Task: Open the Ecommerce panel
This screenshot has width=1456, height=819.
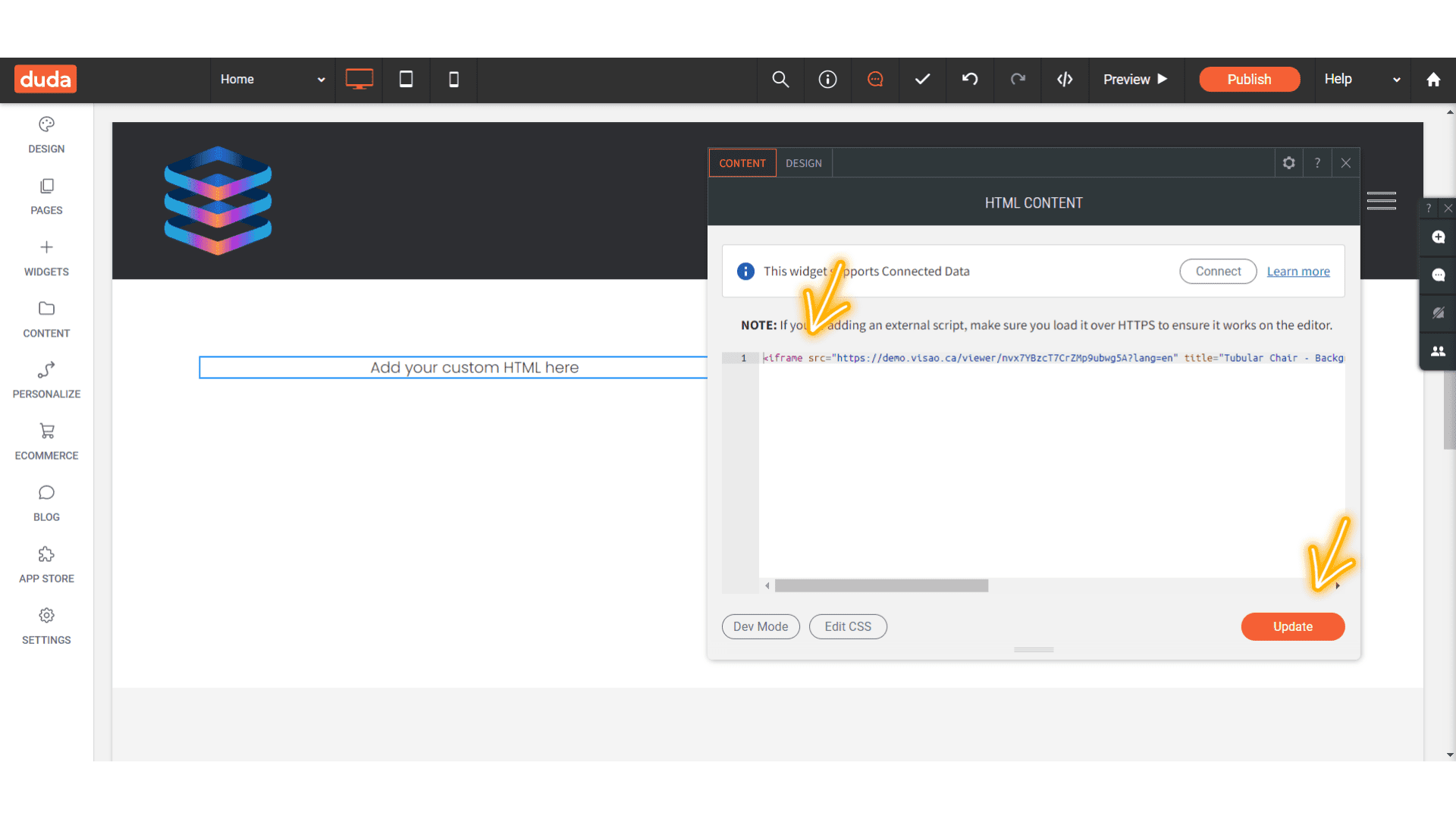Action: pyautogui.click(x=46, y=441)
